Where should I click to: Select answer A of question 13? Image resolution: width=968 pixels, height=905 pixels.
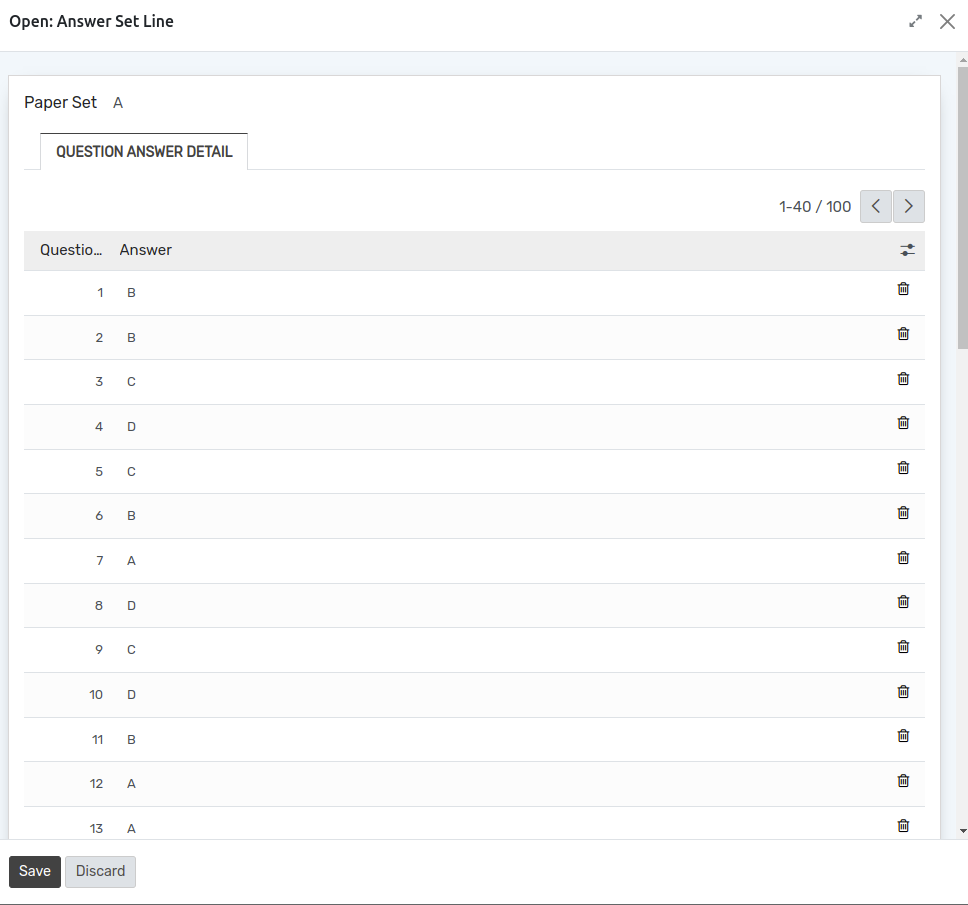click(x=131, y=829)
